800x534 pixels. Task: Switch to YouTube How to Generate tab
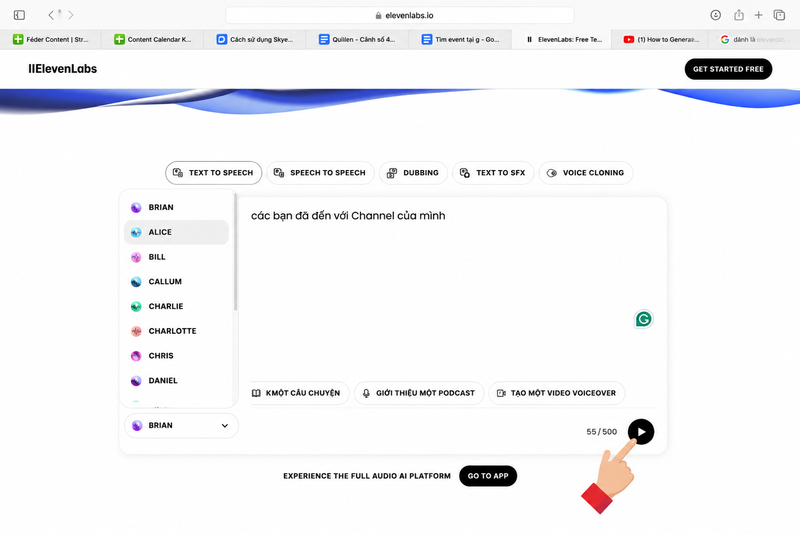(661, 39)
